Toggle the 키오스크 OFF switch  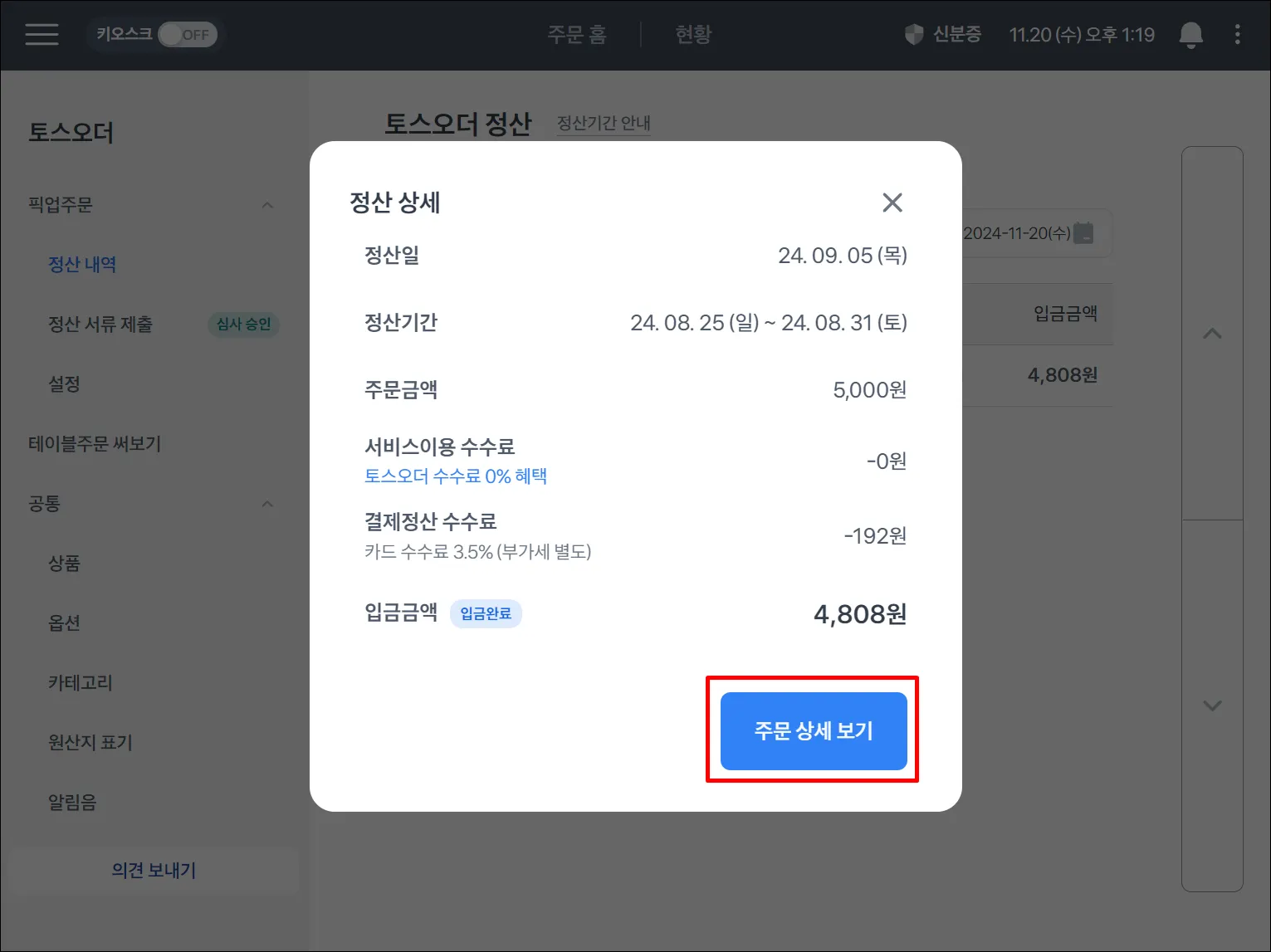tap(188, 35)
